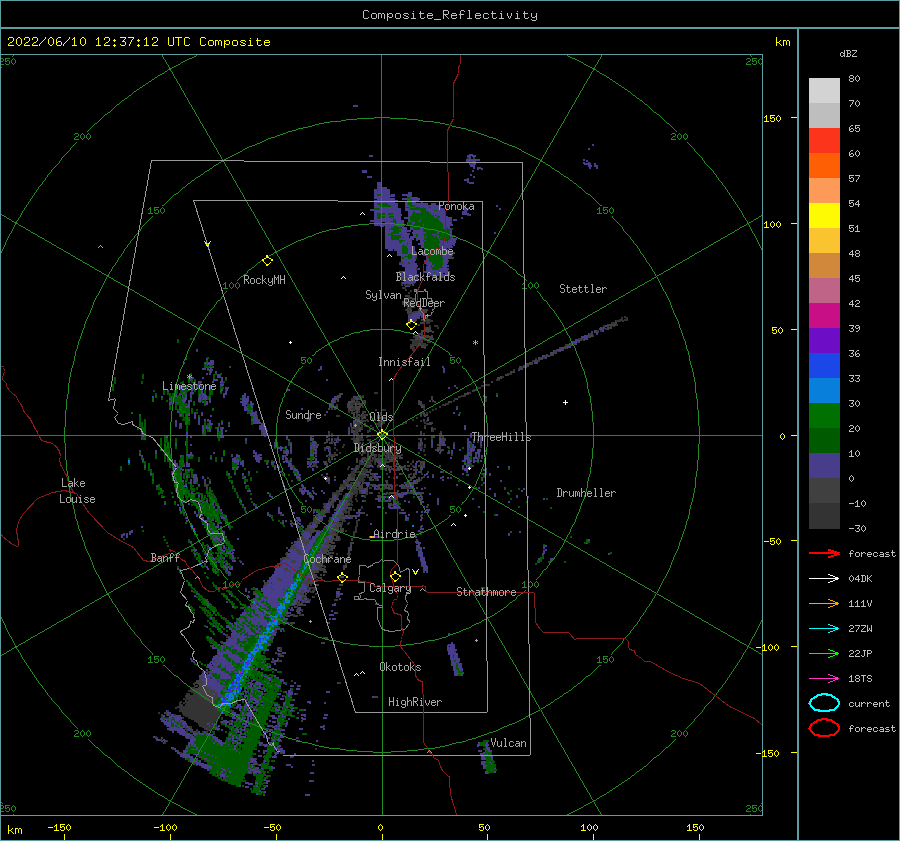
Task: Click the orange 111V arrow icon
Action: 824,603
